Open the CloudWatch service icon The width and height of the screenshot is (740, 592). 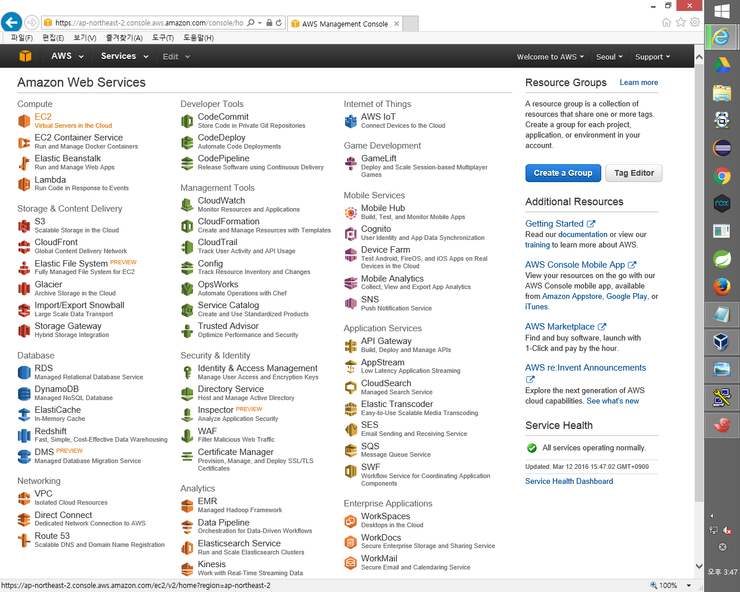(x=188, y=204)
